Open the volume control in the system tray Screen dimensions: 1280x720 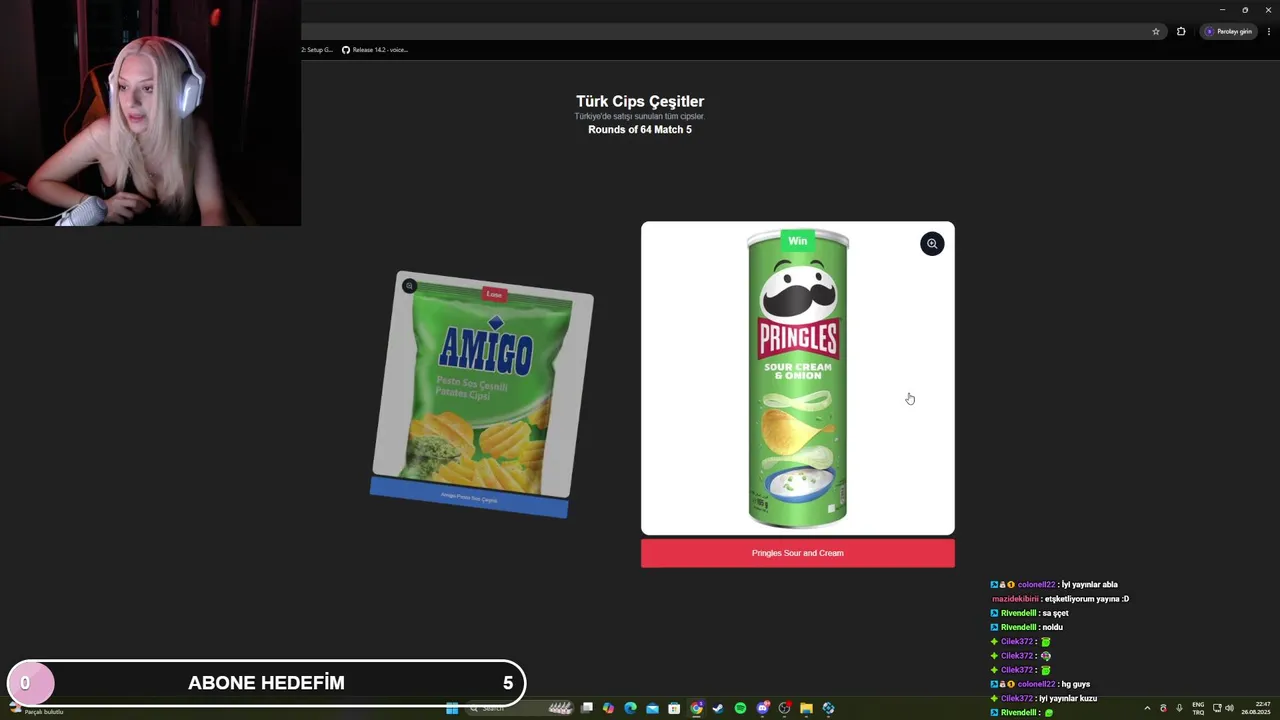(1229, 708)
